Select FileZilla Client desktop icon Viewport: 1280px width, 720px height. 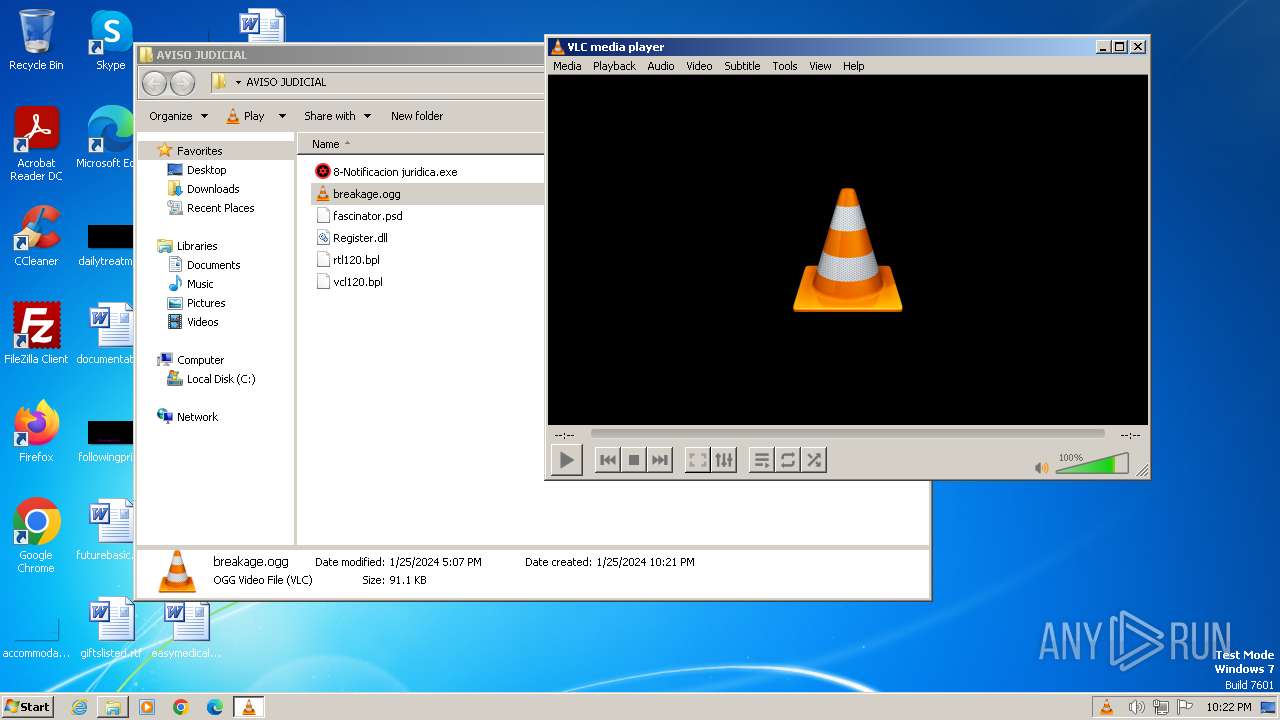(36, 334)
